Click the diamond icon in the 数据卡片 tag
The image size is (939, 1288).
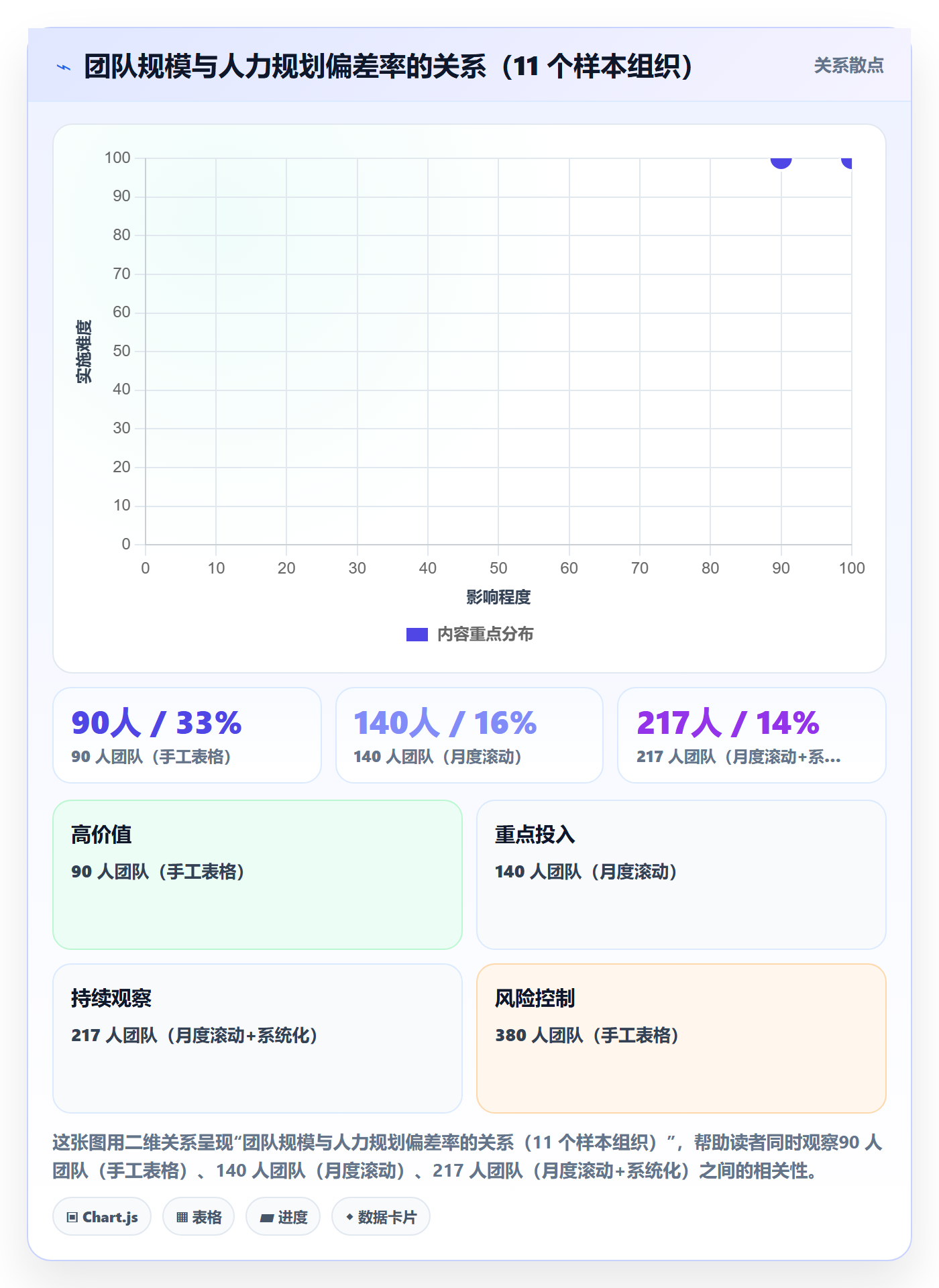(x=349, y=1217)
